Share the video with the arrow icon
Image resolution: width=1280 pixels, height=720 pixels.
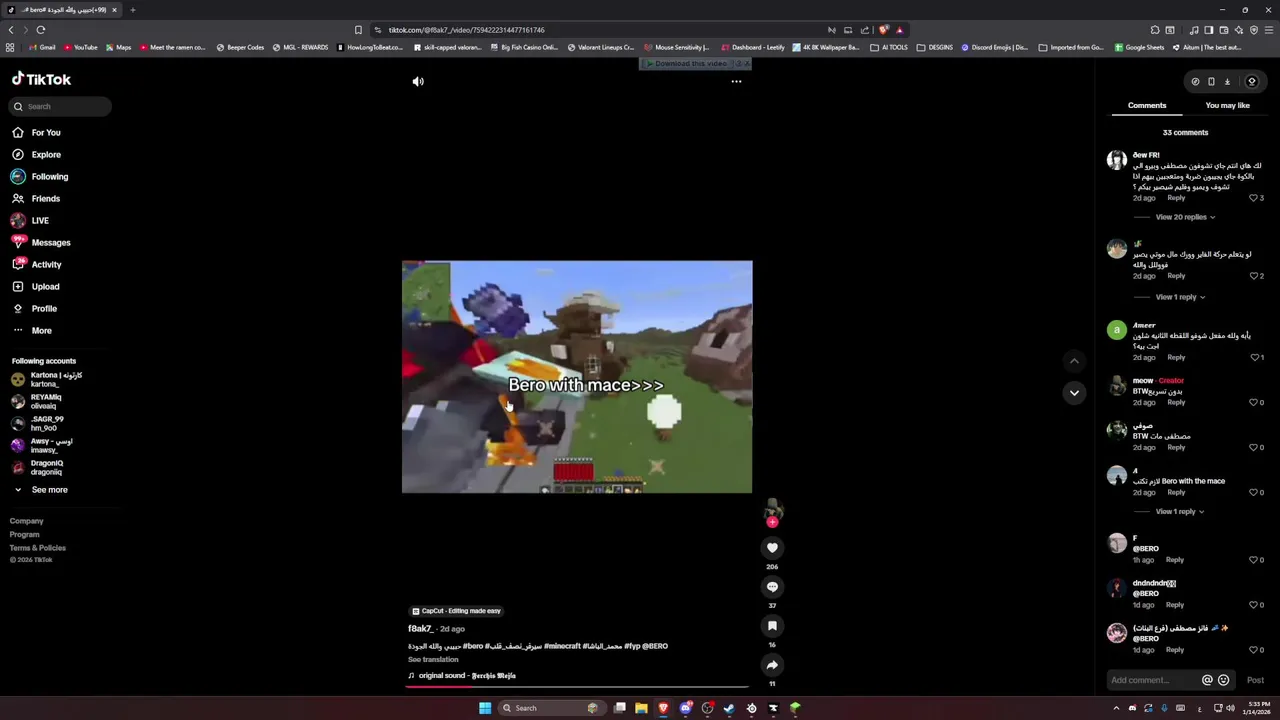pos(772,665)
